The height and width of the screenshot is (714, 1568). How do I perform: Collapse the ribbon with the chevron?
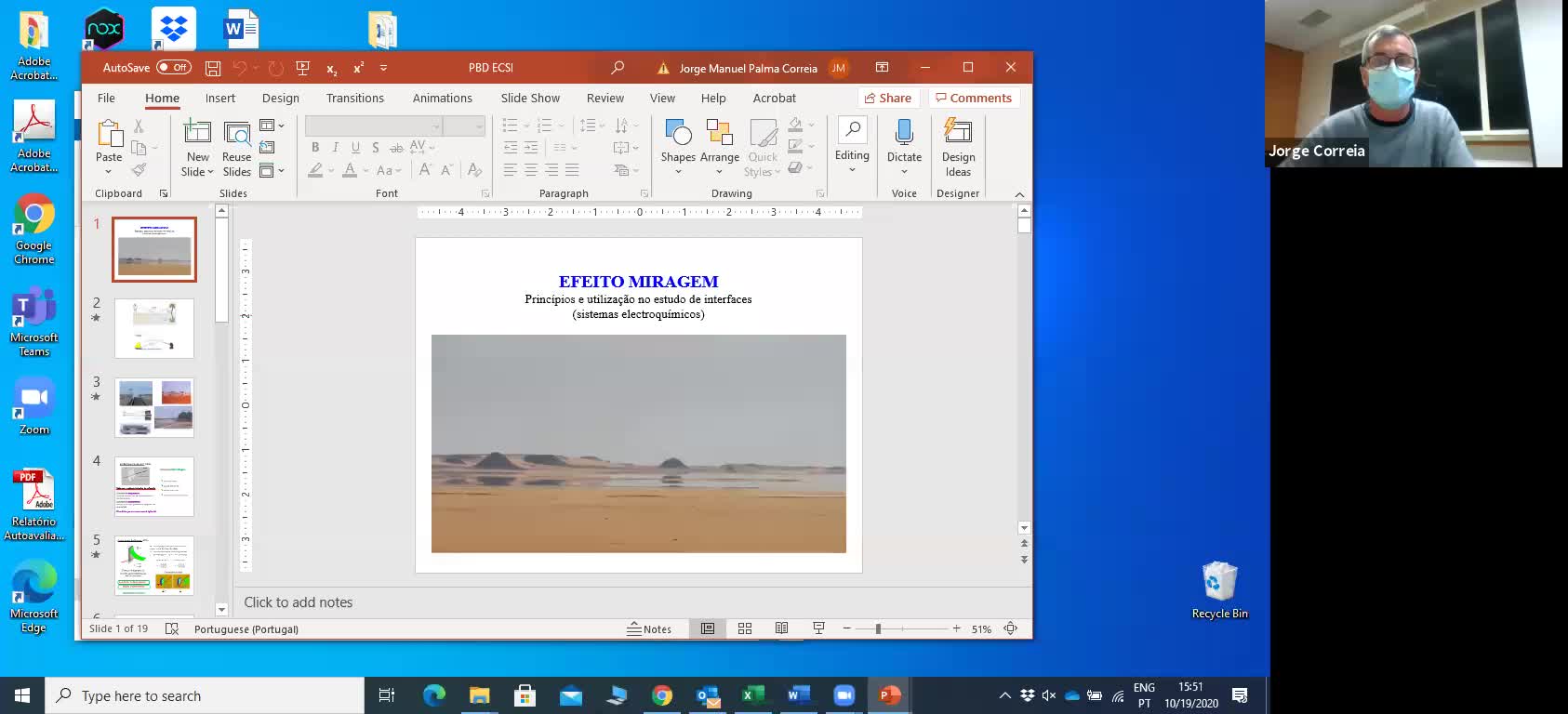click(x=1019, y=194)
